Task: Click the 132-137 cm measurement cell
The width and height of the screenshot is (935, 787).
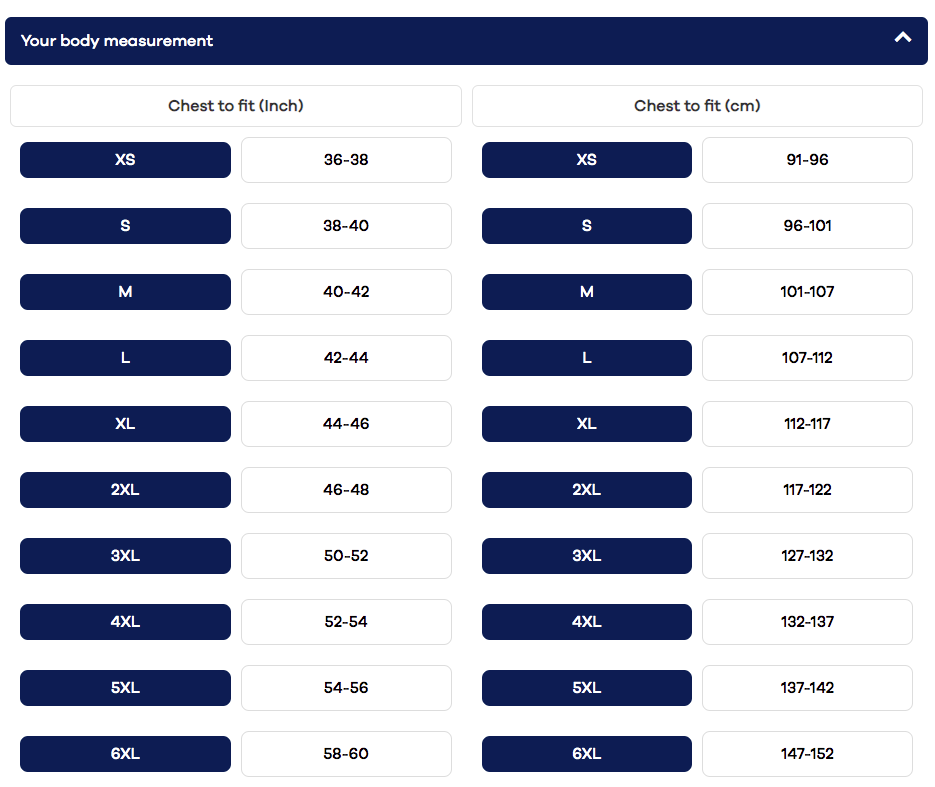Action: point(807,622)
